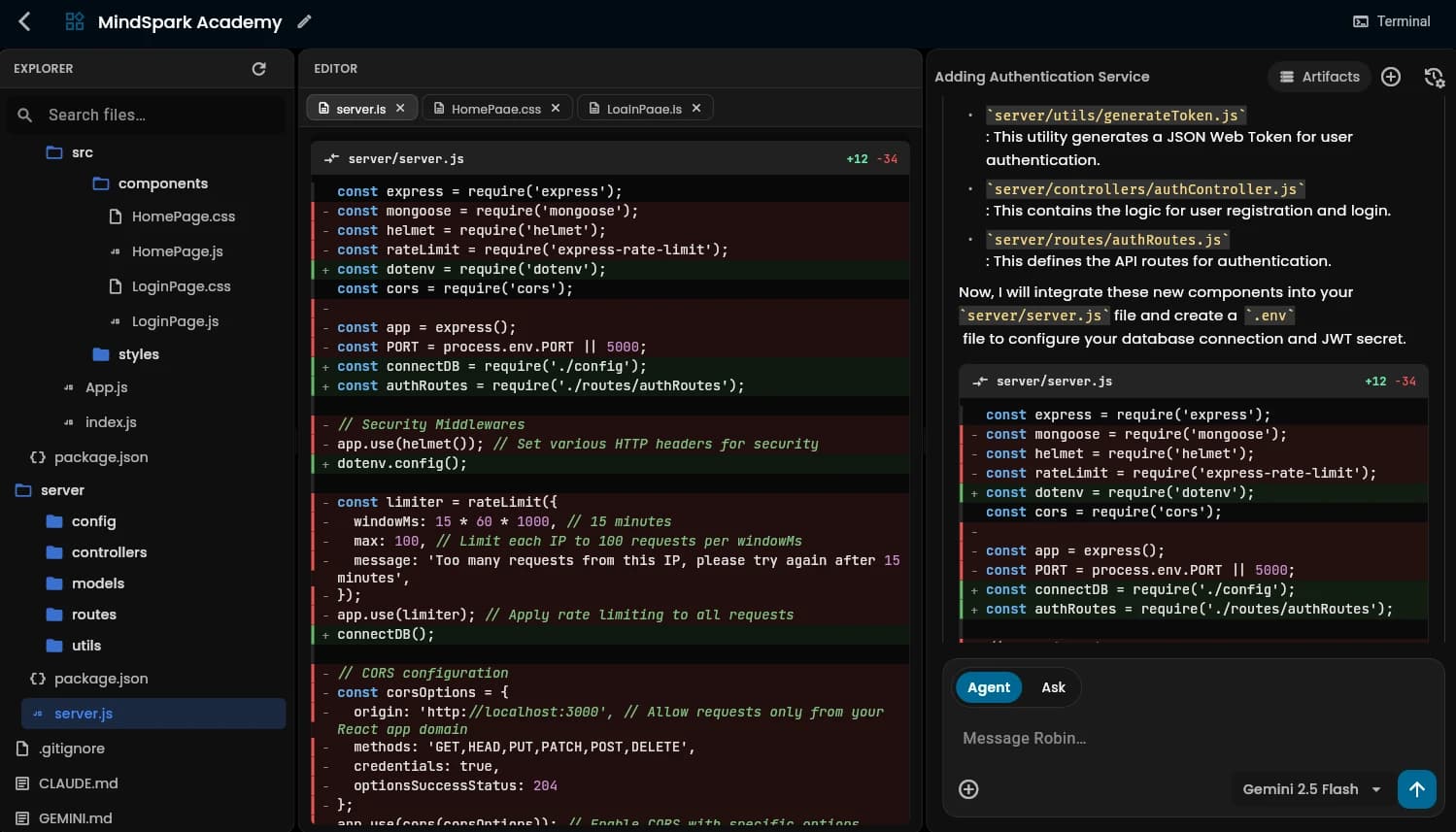Click the MindSpark Academy grid logo

pos(74,20)
